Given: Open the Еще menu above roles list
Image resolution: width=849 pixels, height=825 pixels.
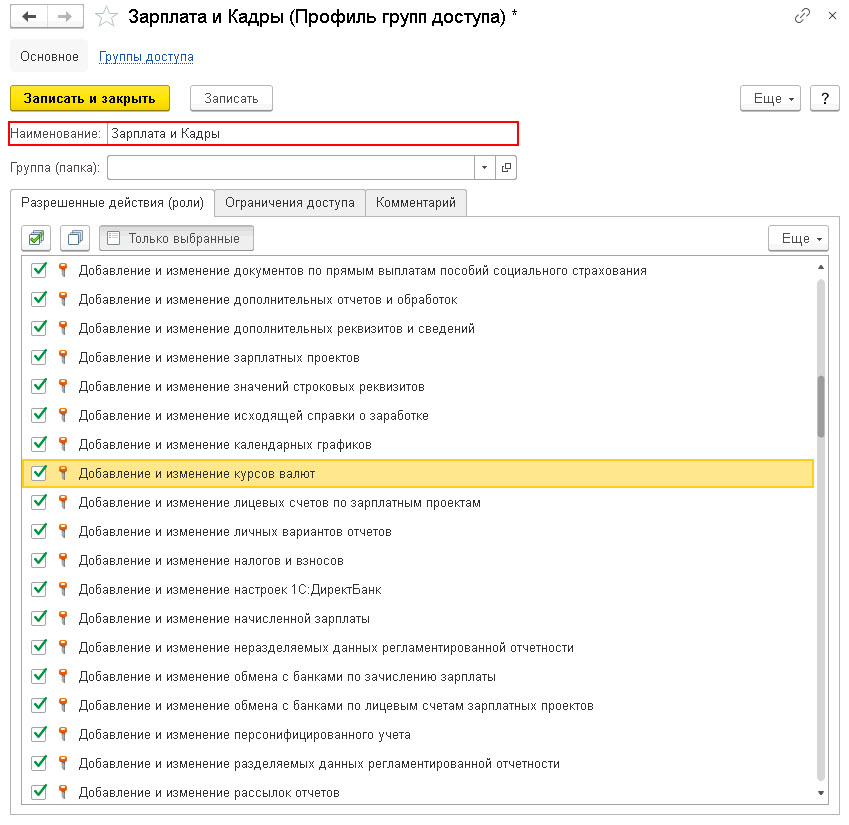Looking at the screenshot, I should coord(798,238).
